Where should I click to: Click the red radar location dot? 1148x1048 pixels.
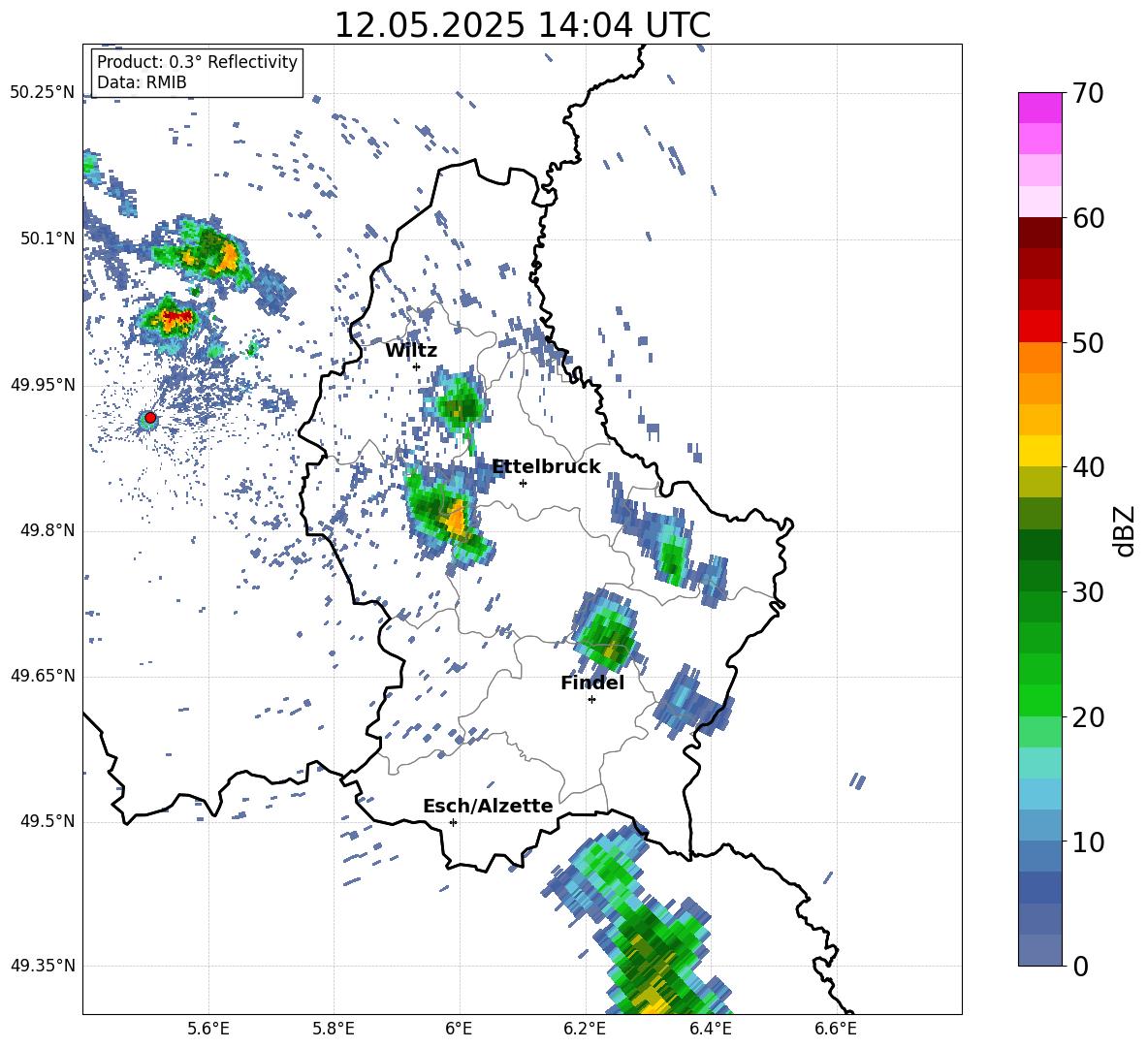[x=150, y=417]
